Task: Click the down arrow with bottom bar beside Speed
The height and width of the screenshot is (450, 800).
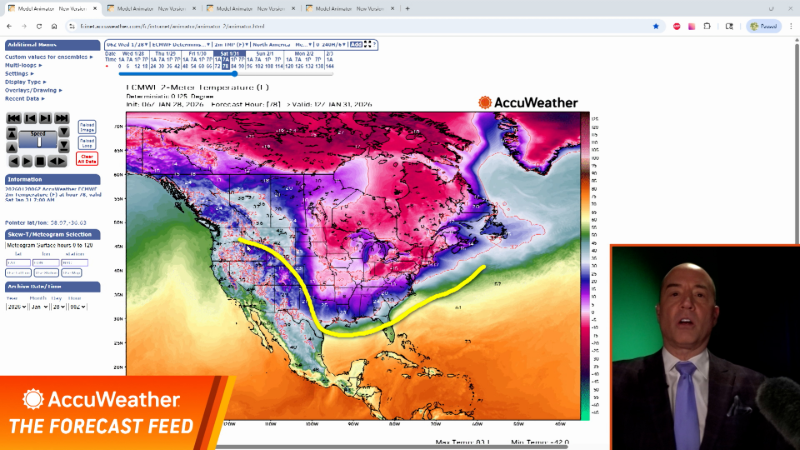Action: tap(64, 146)
